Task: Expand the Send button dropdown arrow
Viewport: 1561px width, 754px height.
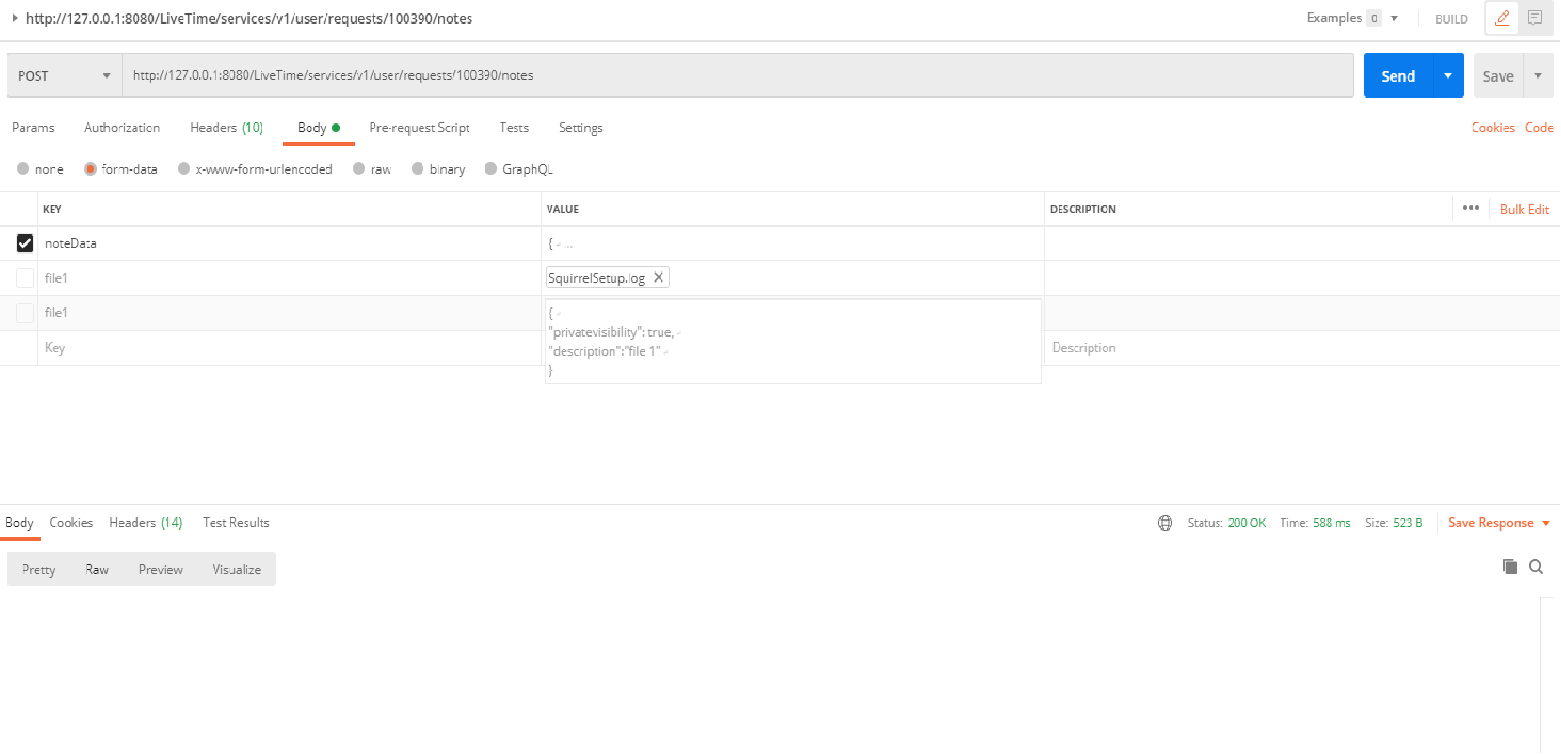Action: coord(1448,76)
